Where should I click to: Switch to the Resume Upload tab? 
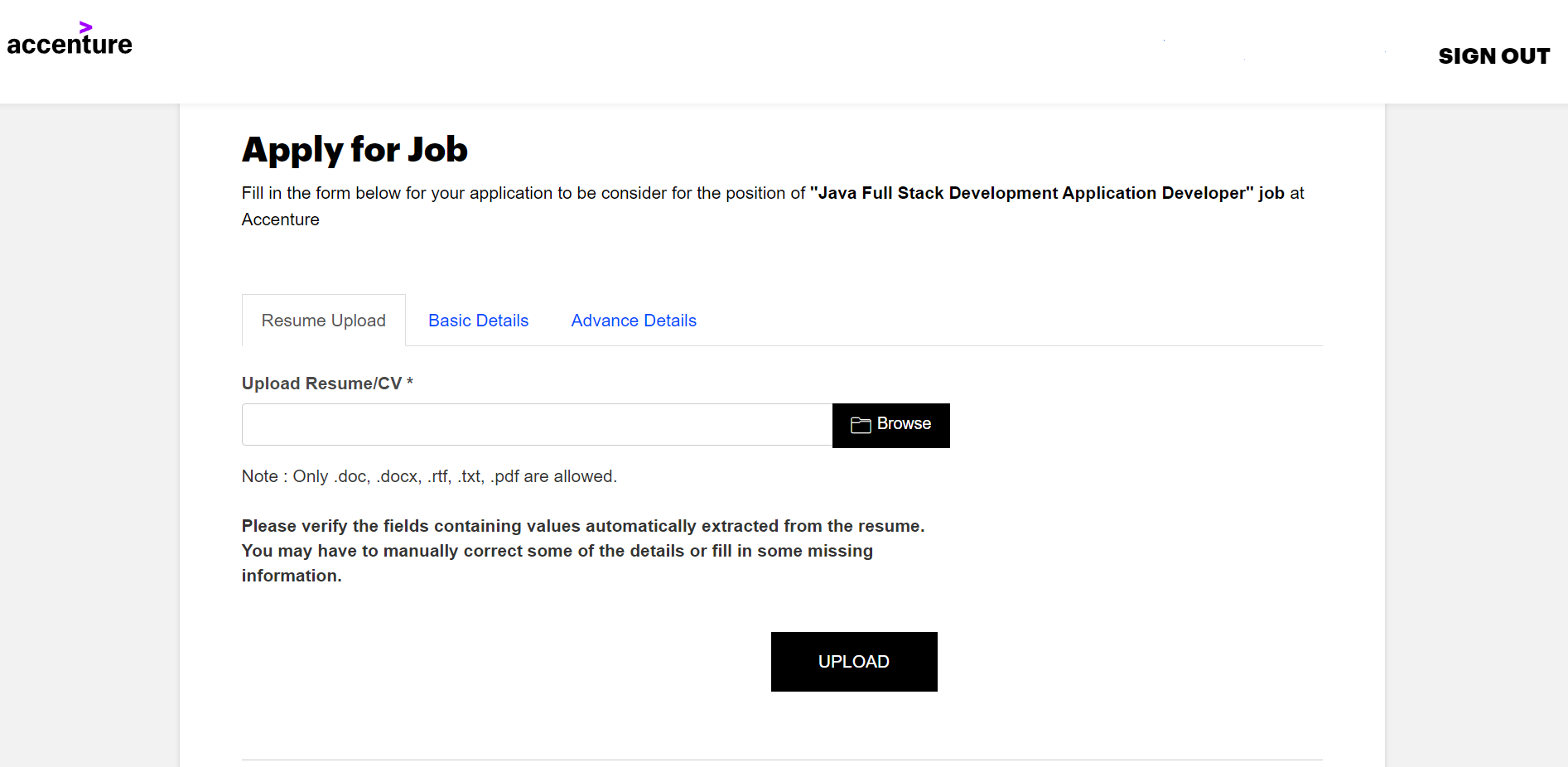(324, 321)
